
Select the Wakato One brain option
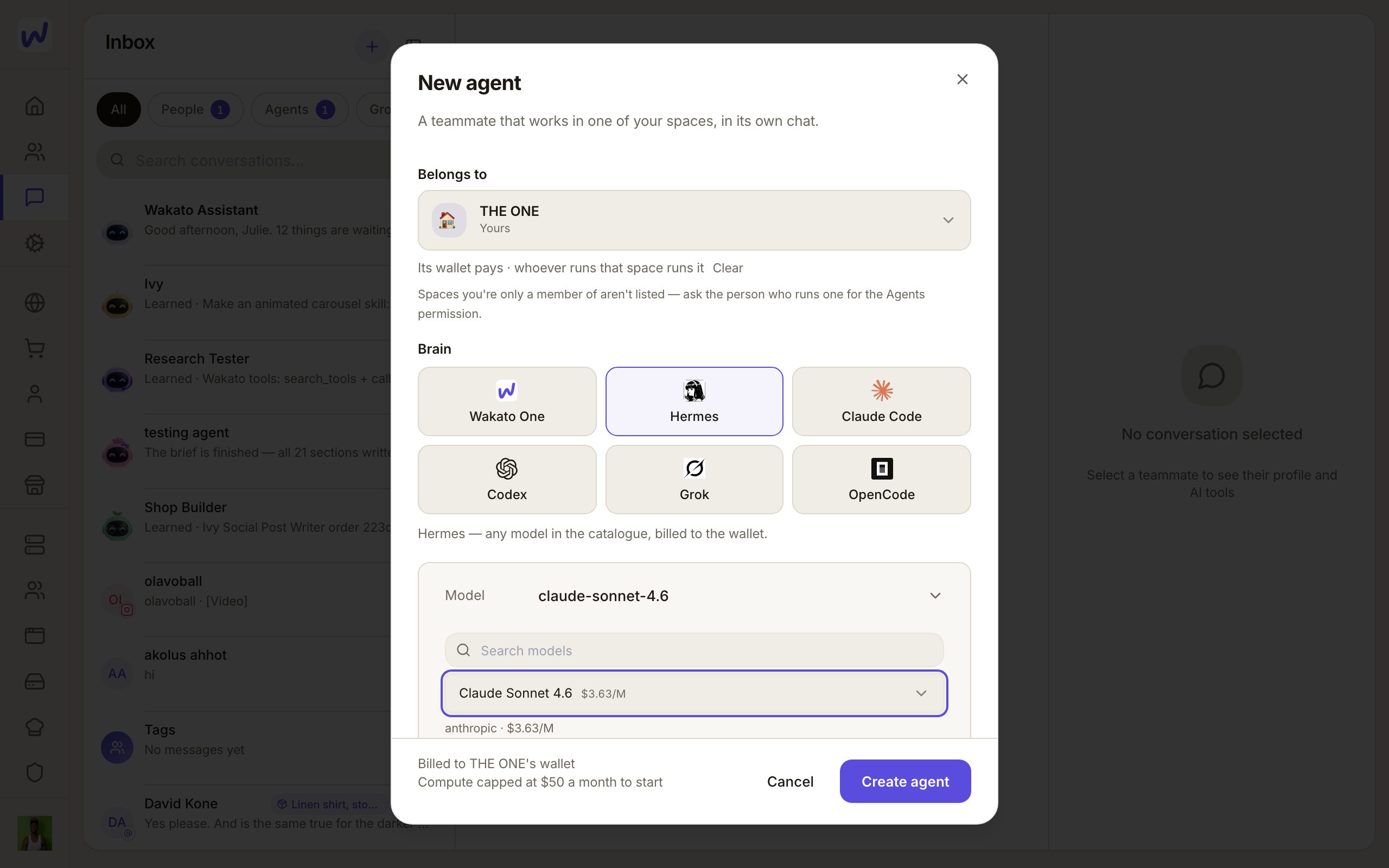(x=507, y=401)
